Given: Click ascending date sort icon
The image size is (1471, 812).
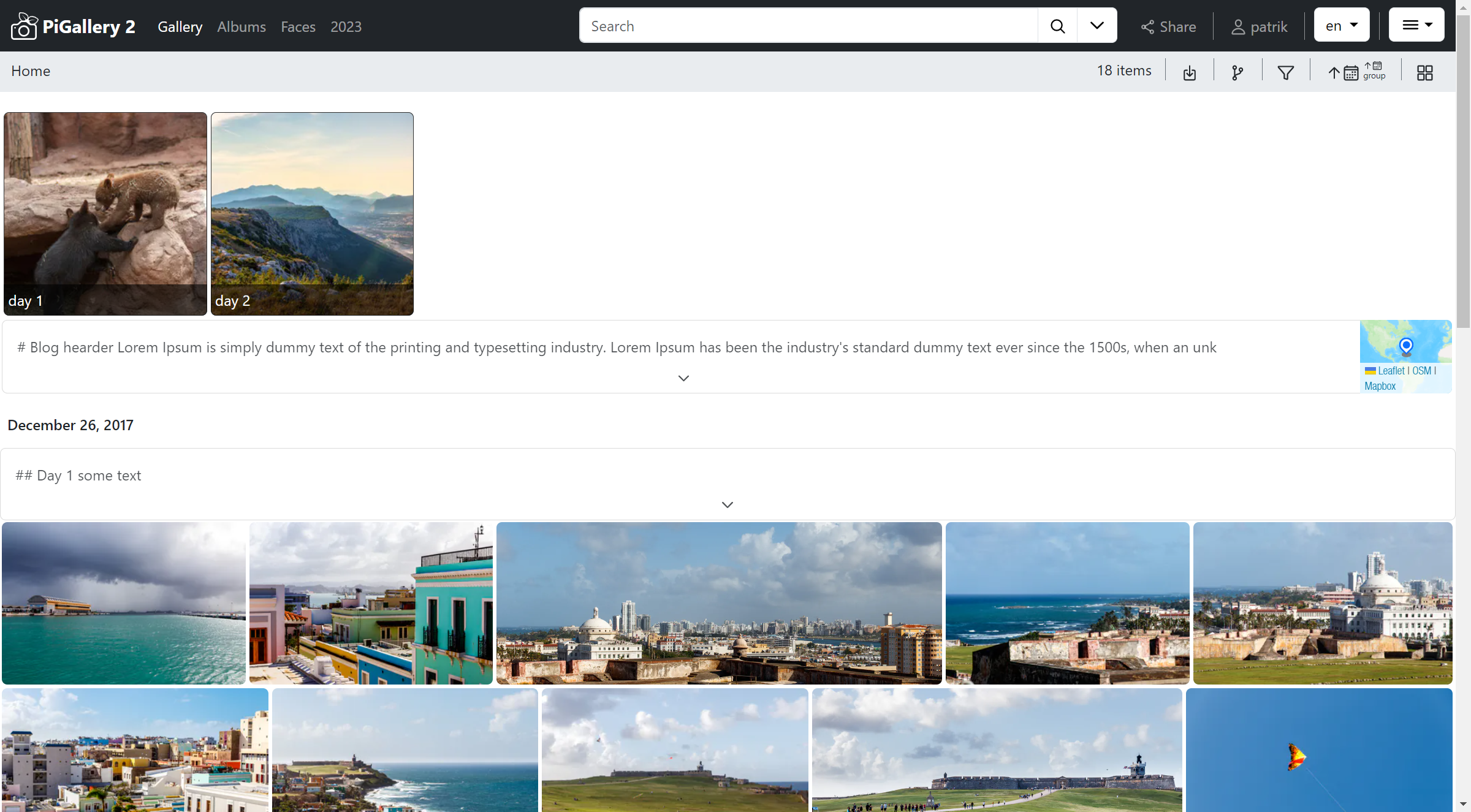Looking at the screenshot, I should tap(1344, 73).
